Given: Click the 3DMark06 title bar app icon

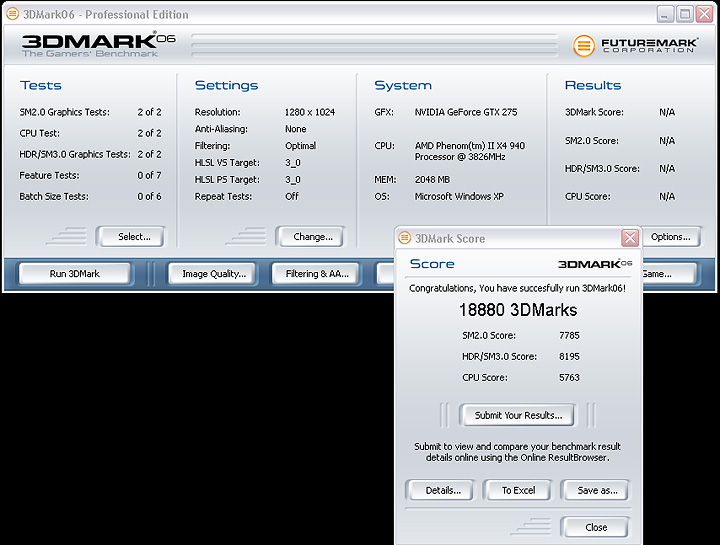Looking at the screenshot, I should click(12, 14).
